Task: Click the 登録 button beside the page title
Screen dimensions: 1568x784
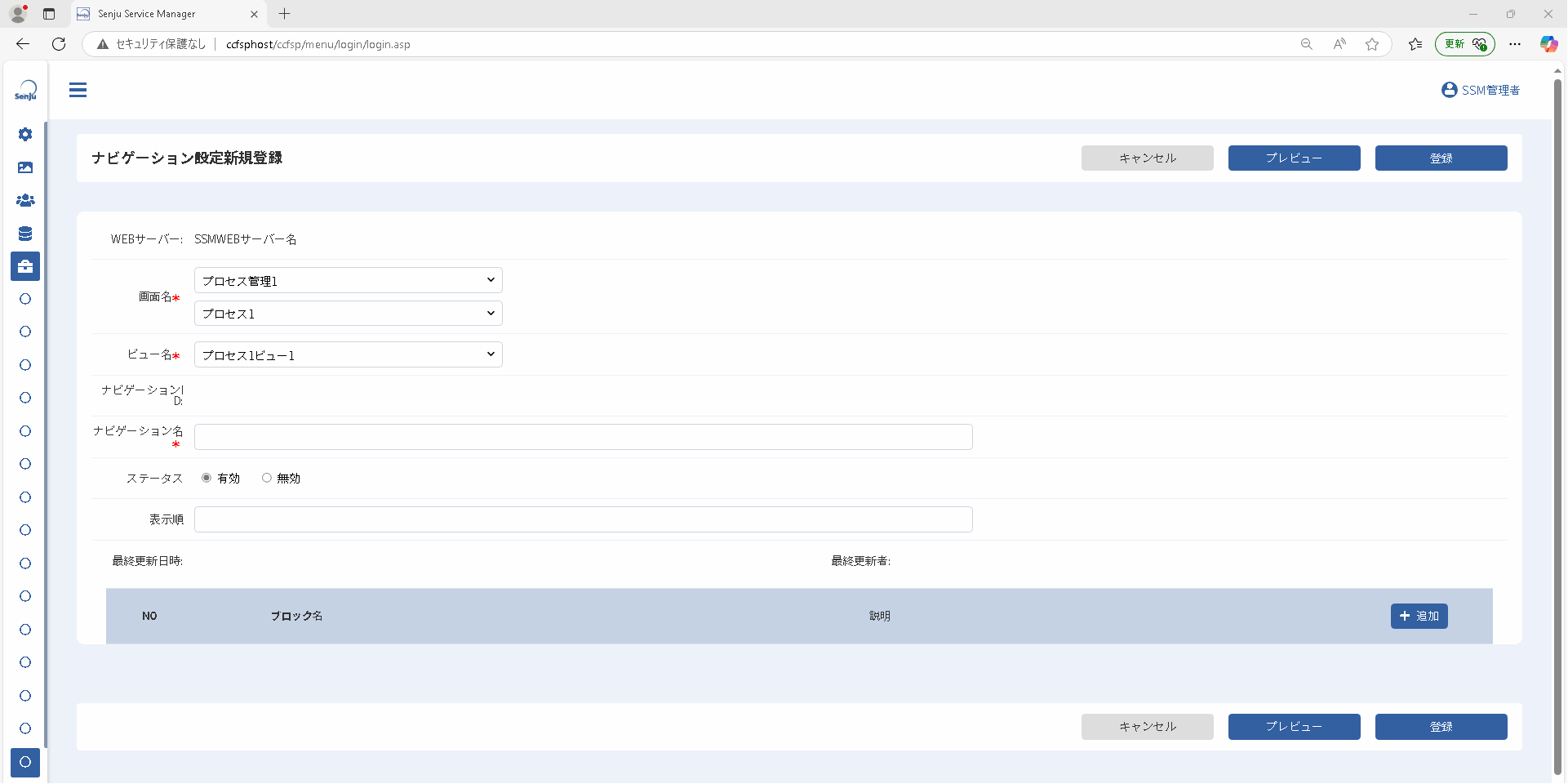Action: point(1441,158)
